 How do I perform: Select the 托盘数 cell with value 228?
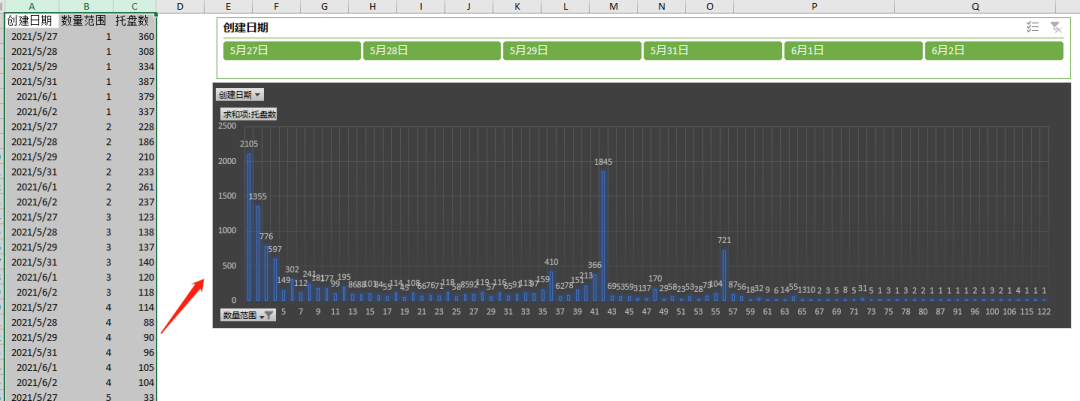[x=135, y=127]
